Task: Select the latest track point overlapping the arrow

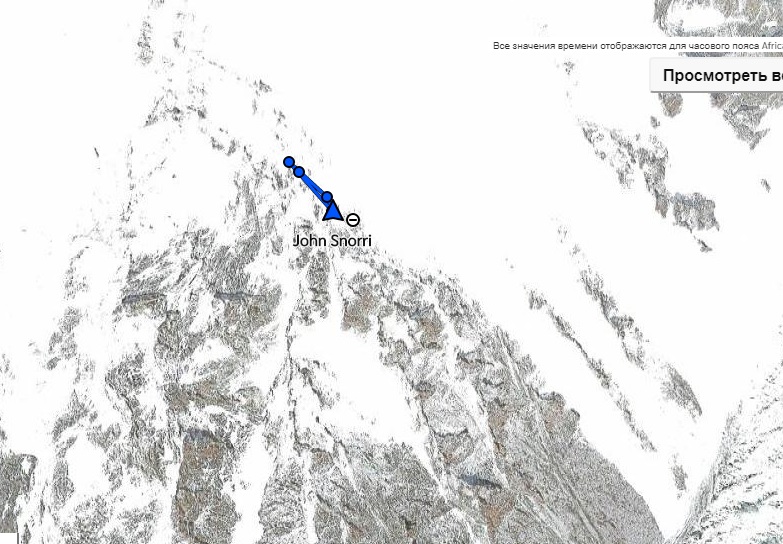Action: tap(327, 197)
